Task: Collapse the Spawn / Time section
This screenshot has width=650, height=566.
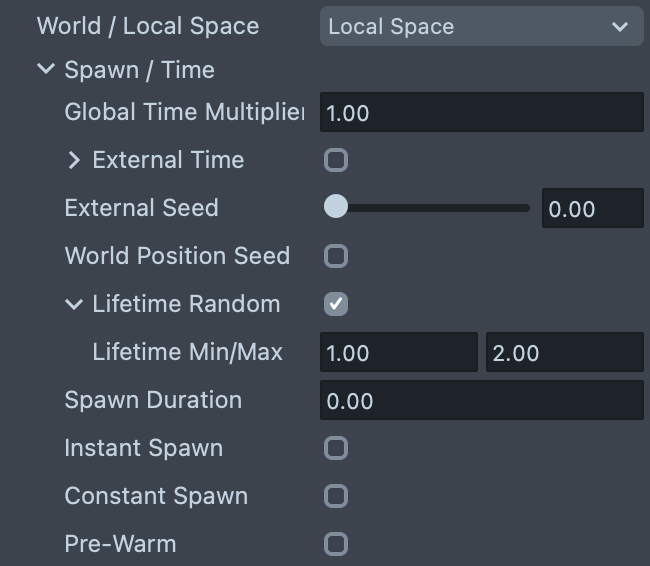Action: 46,70
